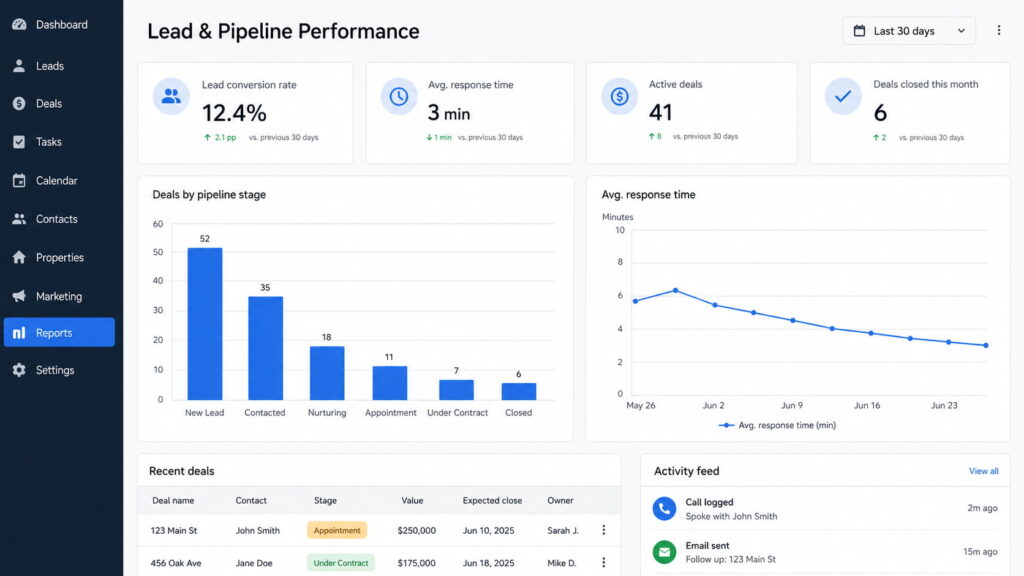Viewport: 1024px width, 576px height.
Task: Open Properties from the sidebar
Action: pyautogui.click(x=59, y=257)
